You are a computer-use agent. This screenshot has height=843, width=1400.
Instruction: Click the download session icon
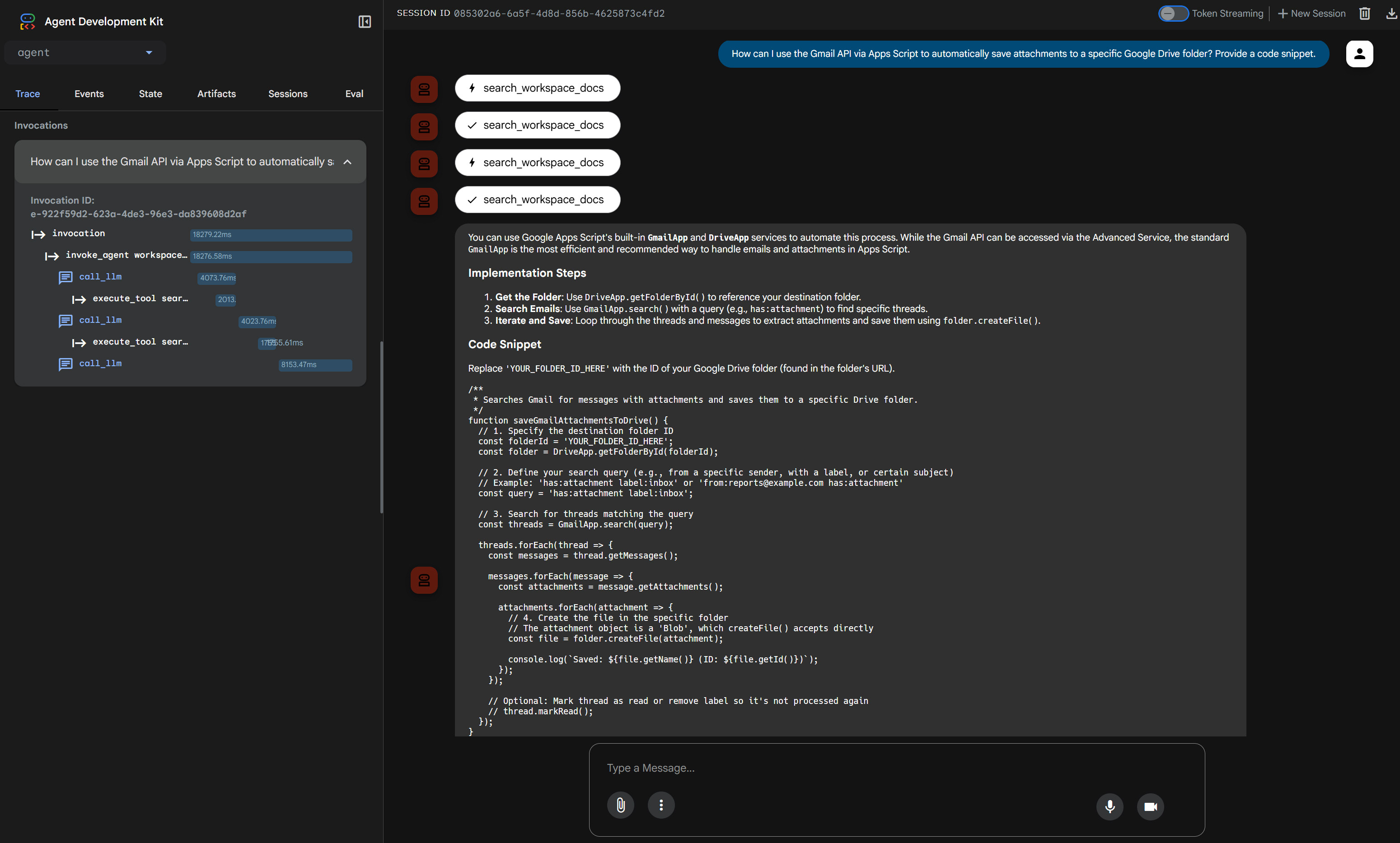tap(1391, 13)
